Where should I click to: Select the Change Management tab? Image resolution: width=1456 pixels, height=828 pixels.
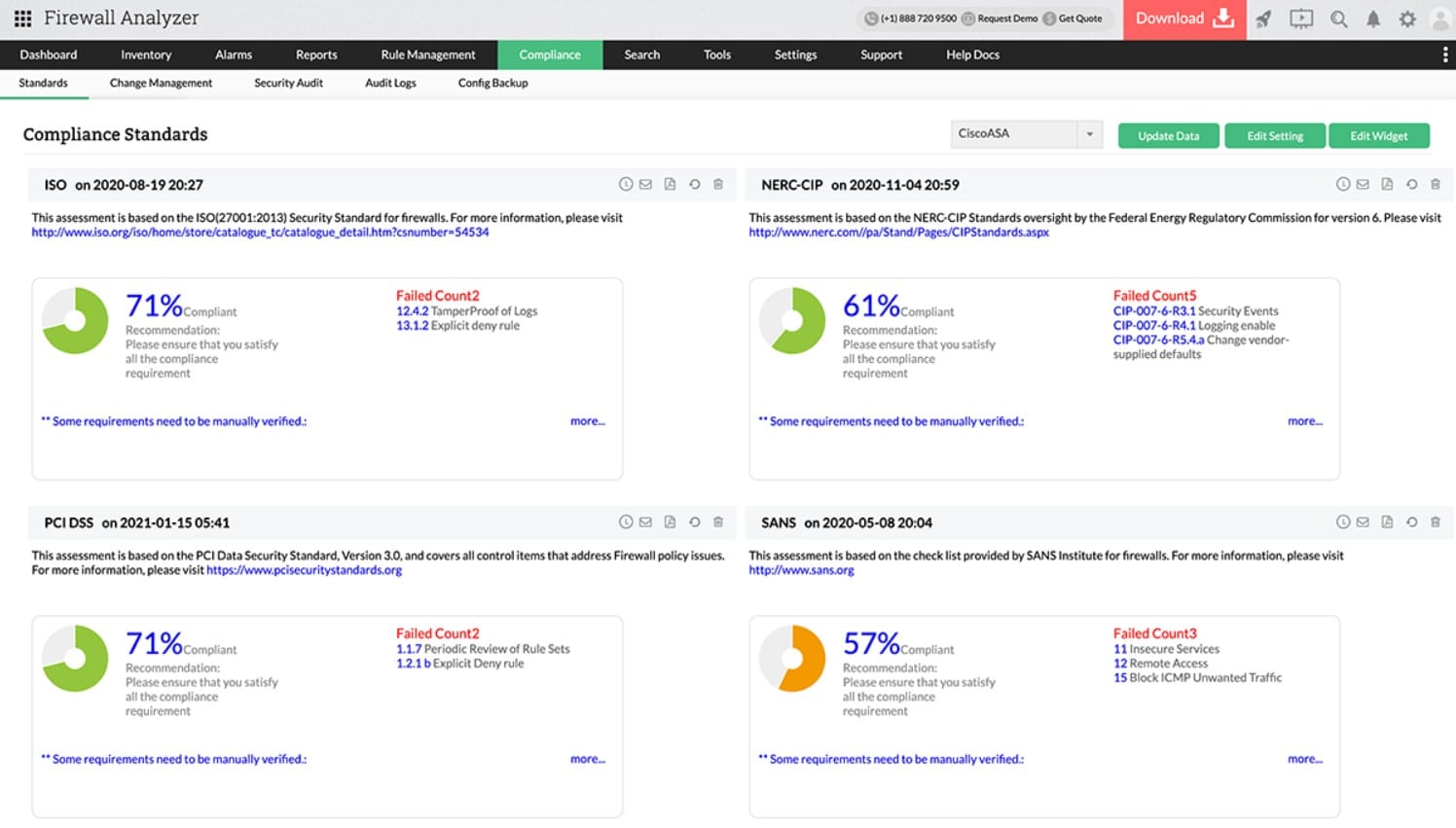(160, 83)
